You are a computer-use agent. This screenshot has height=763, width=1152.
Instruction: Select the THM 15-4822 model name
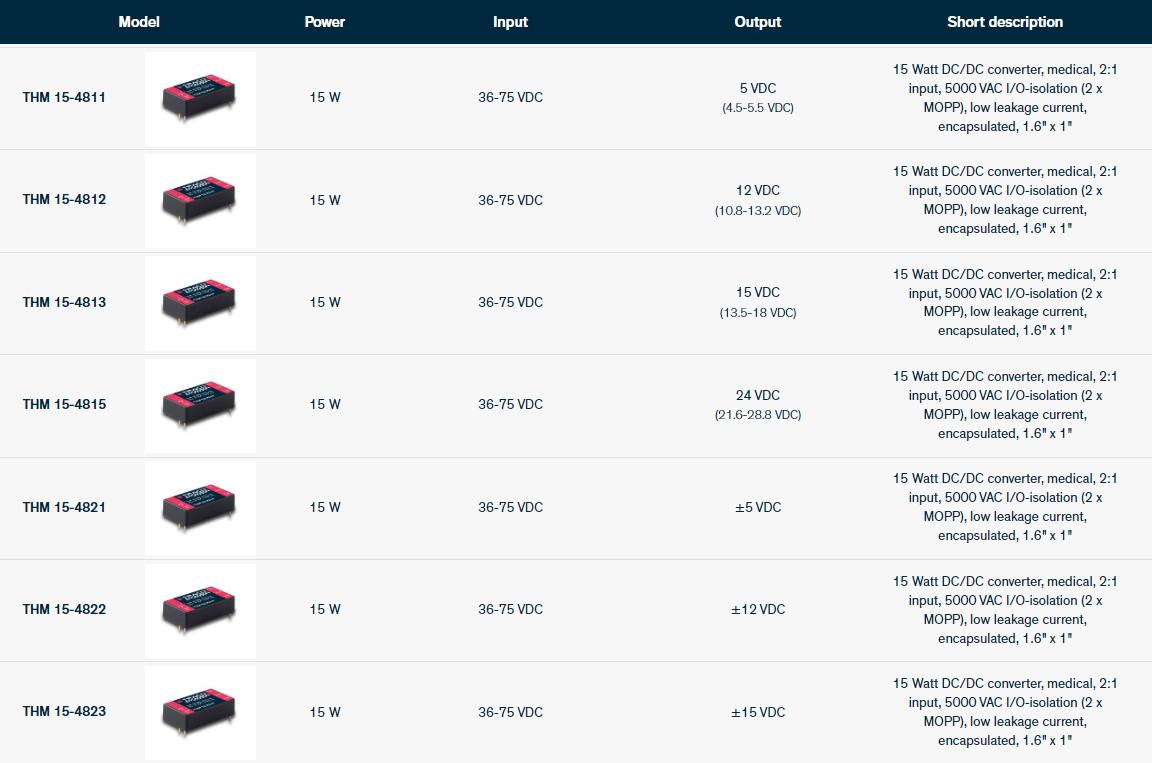[x=64, y=609]
